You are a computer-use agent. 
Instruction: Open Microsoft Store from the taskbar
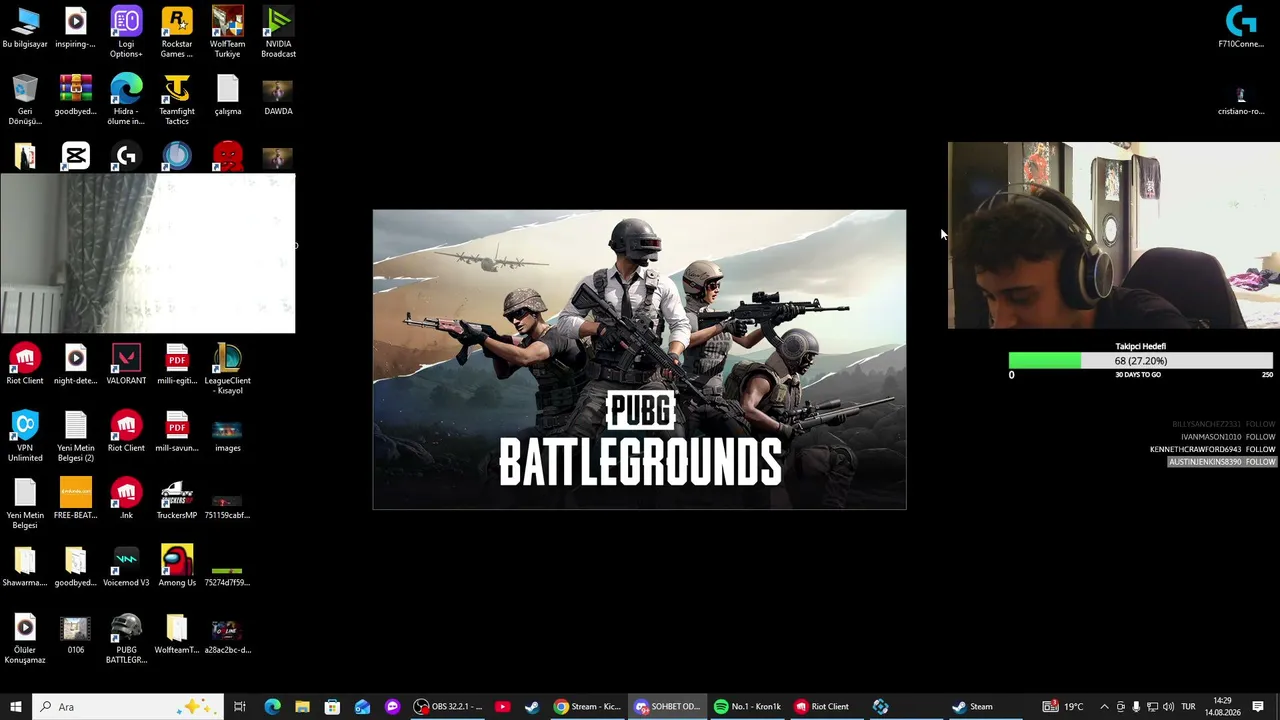(332, 707)
